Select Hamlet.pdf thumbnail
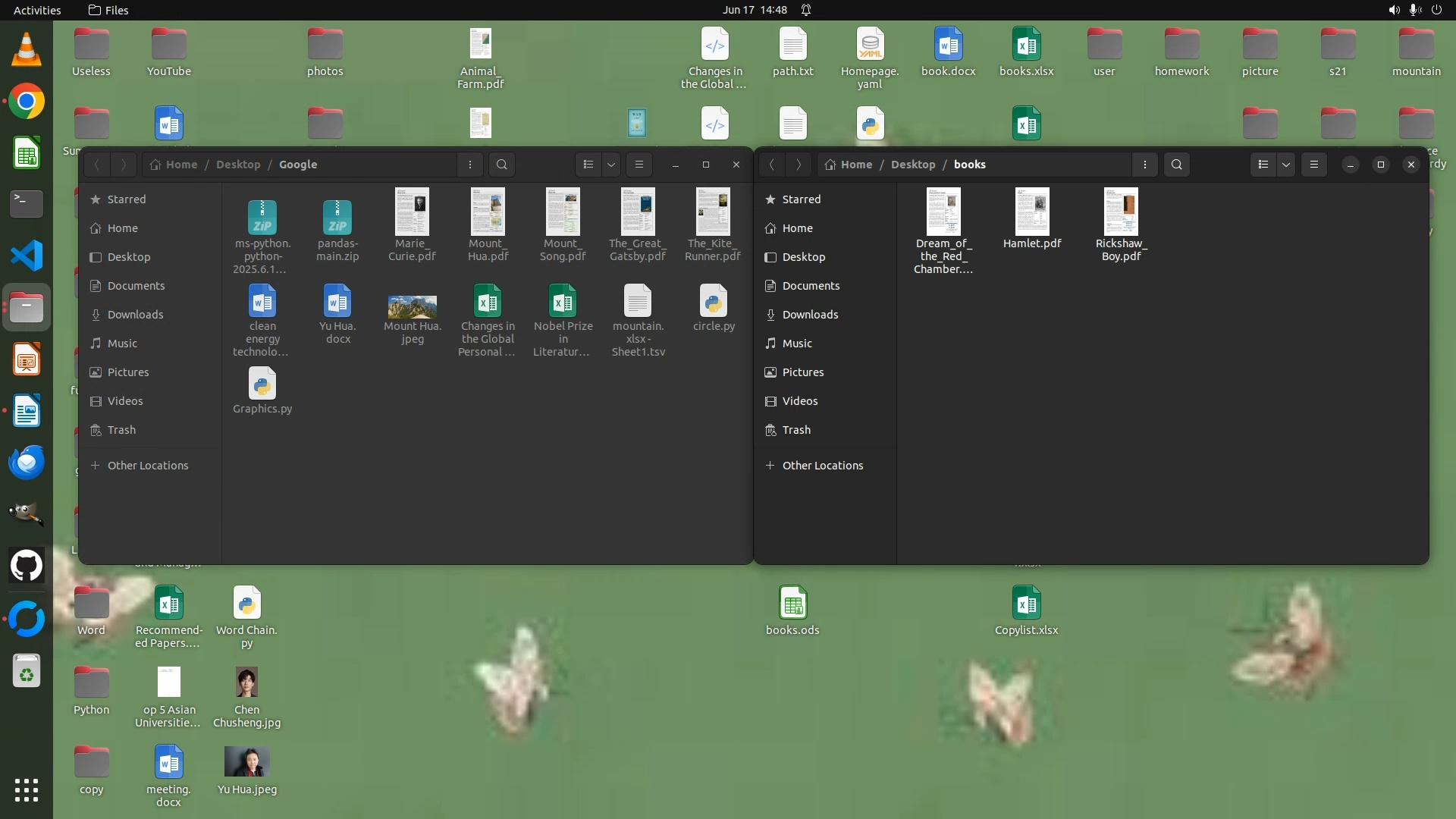 [x=1032, y=212]
